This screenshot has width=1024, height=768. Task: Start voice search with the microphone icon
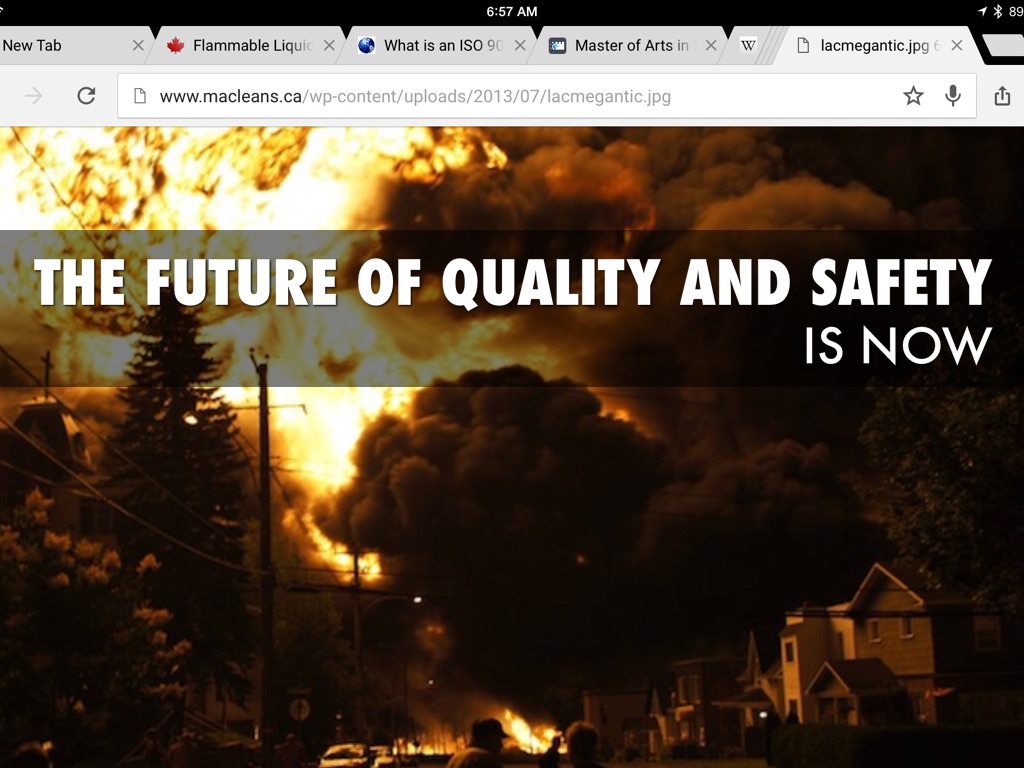coord(953,96)
